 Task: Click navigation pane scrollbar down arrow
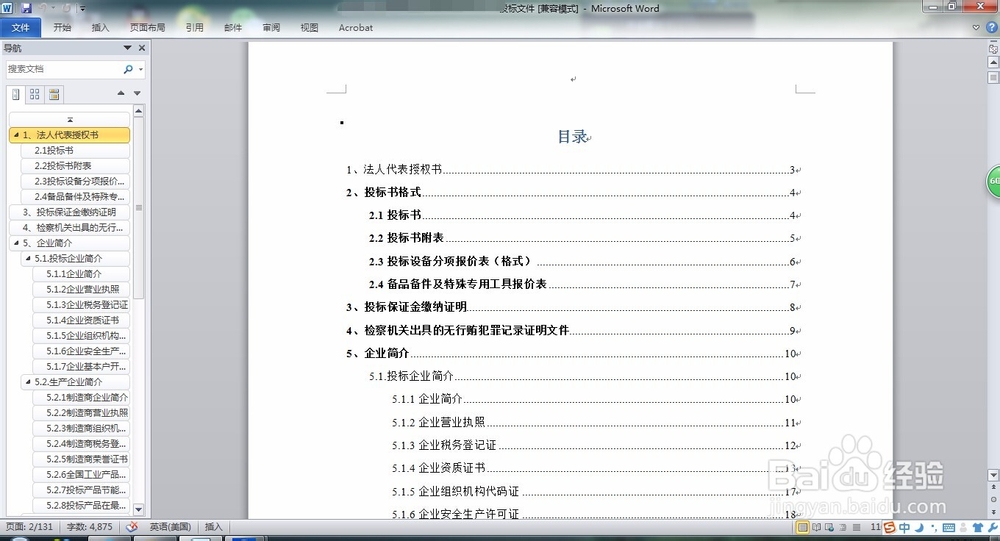coord(138,509)
